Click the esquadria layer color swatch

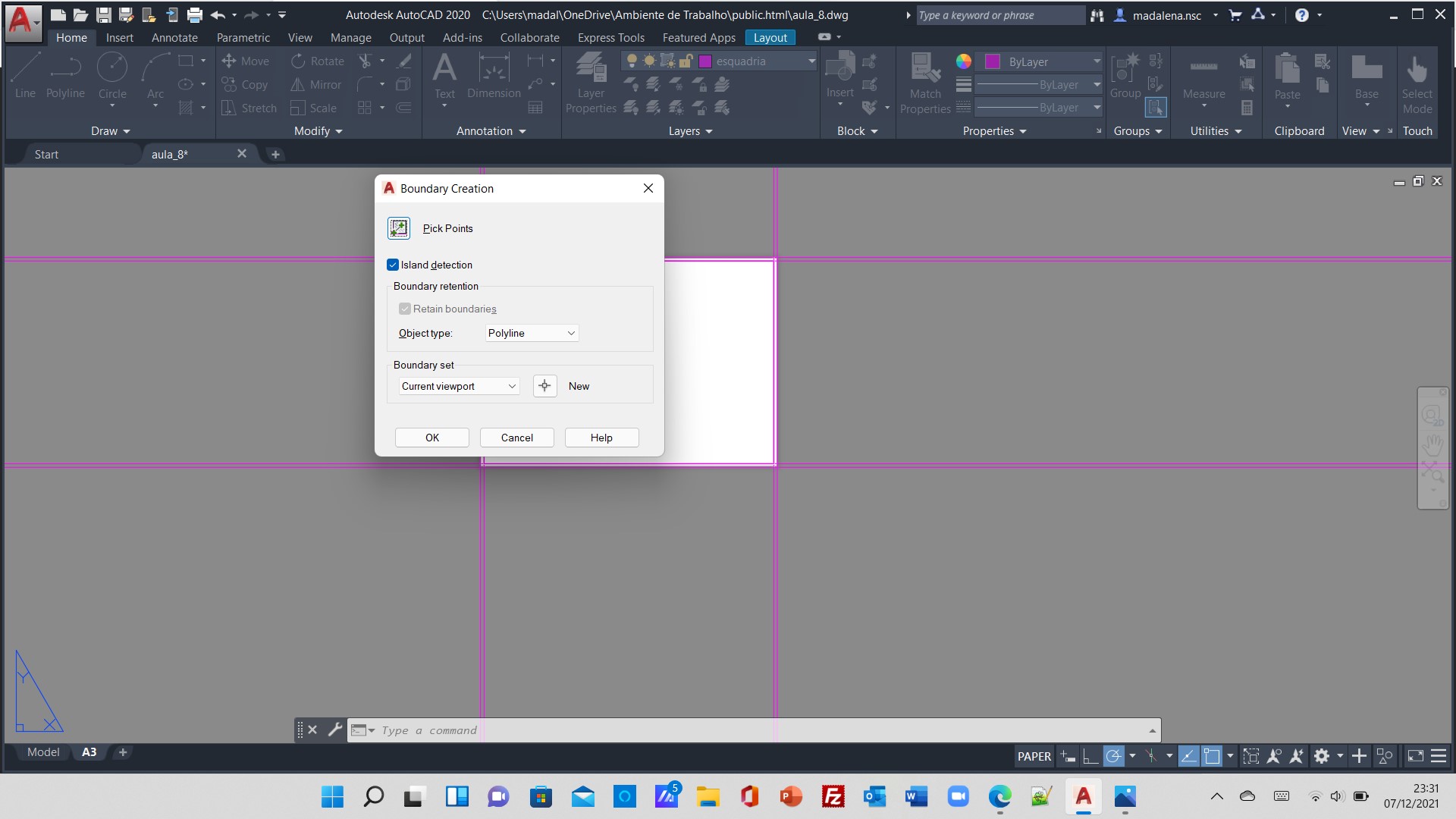click(x=705, y=61)
